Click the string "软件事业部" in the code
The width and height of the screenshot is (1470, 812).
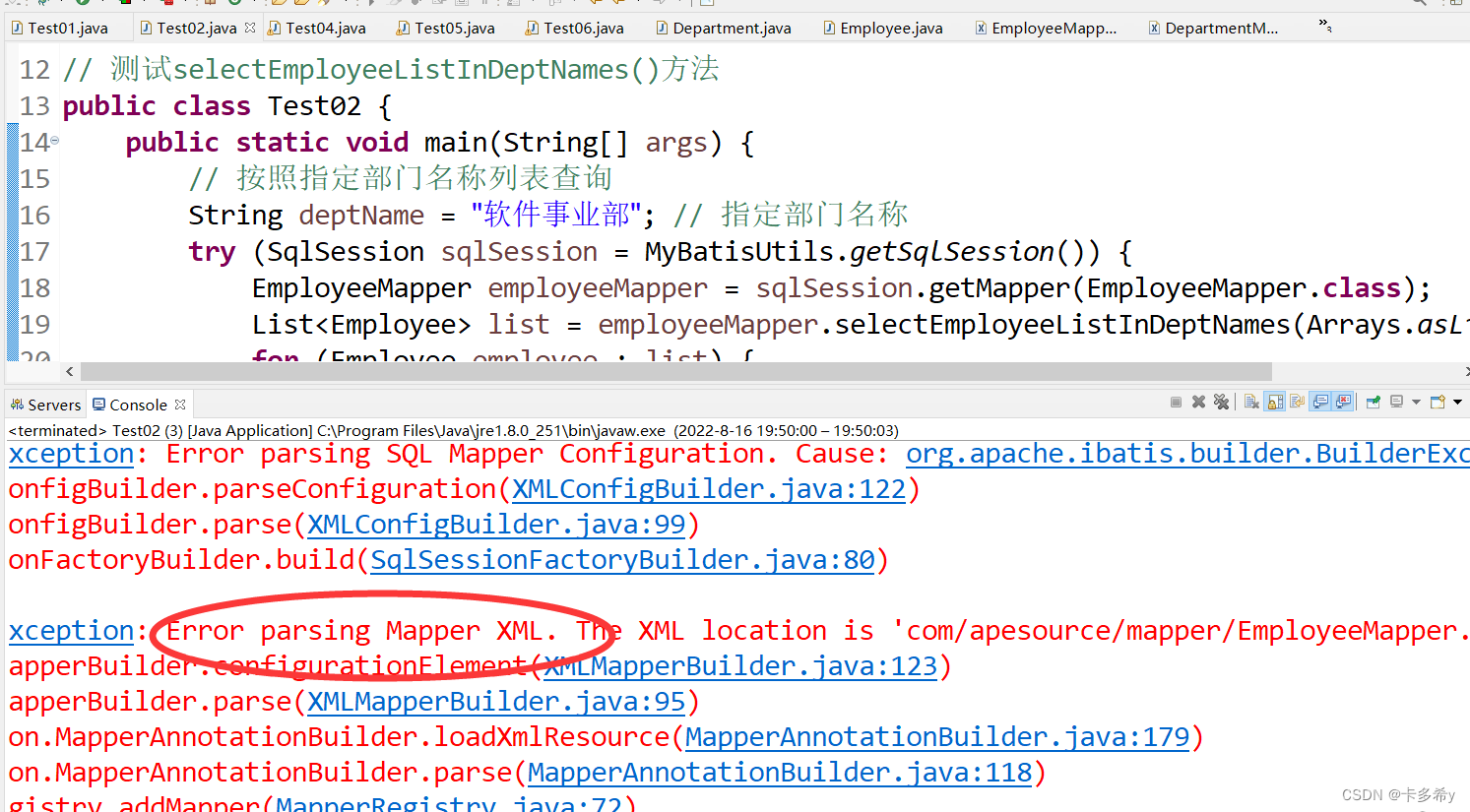click(x=556, y=216)
